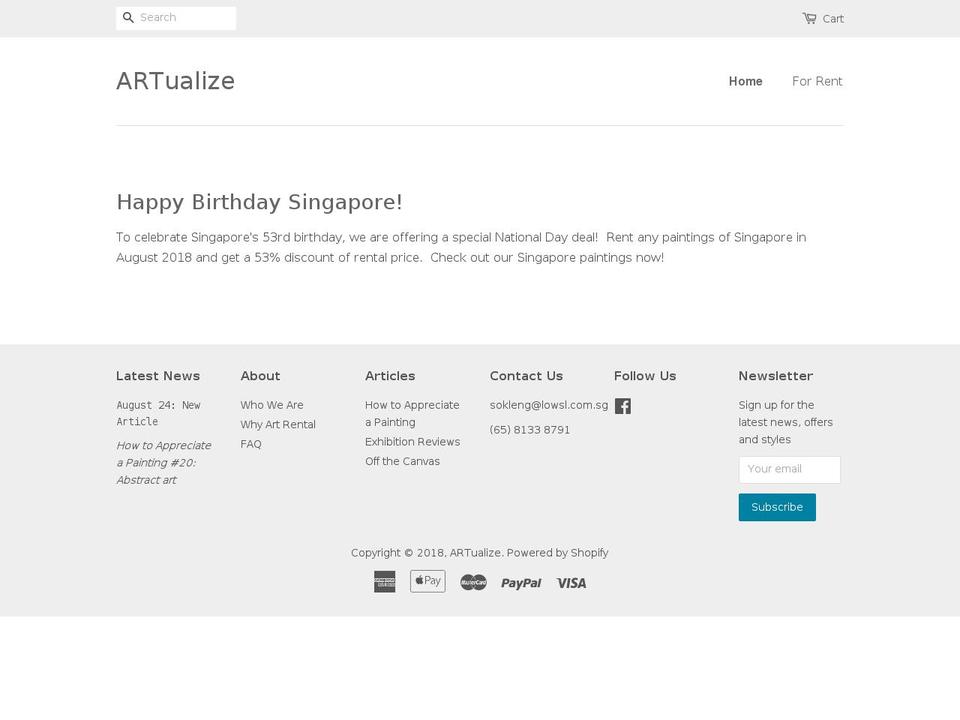Open the Off the Canvas link
The width and height of the screenshot is (960, 720).
[402, 462]
